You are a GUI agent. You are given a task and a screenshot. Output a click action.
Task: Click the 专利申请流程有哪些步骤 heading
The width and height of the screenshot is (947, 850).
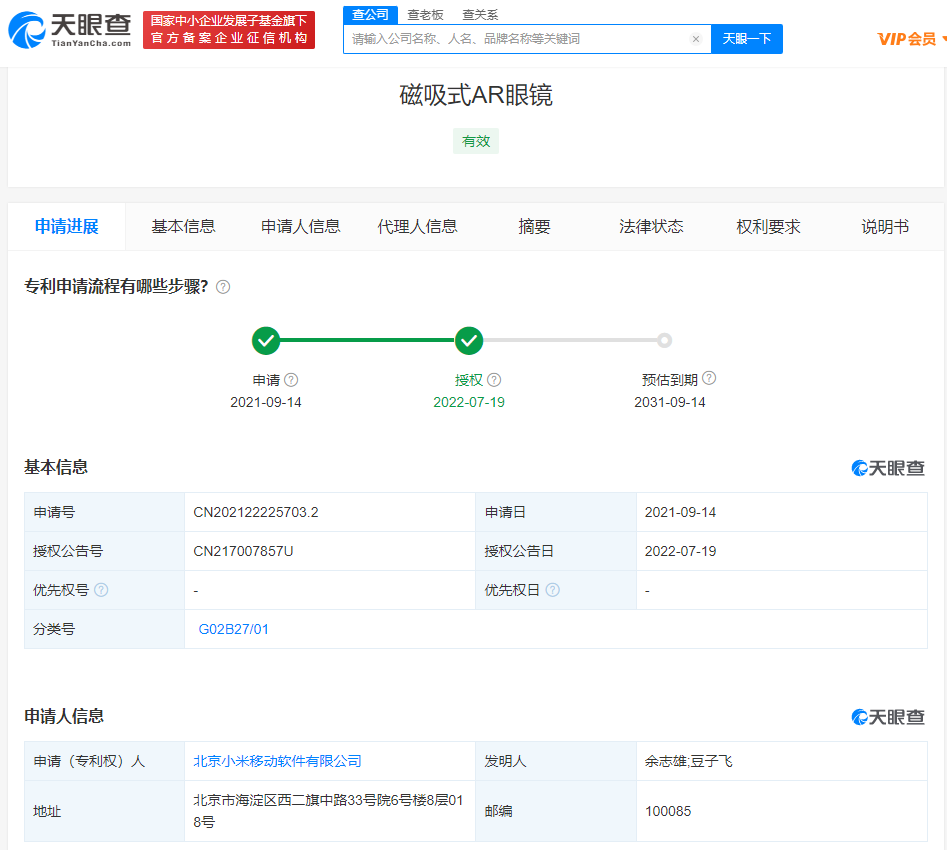116,286
